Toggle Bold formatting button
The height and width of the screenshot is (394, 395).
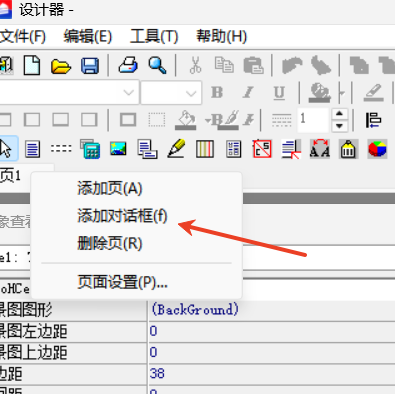(x=217, y=92)
